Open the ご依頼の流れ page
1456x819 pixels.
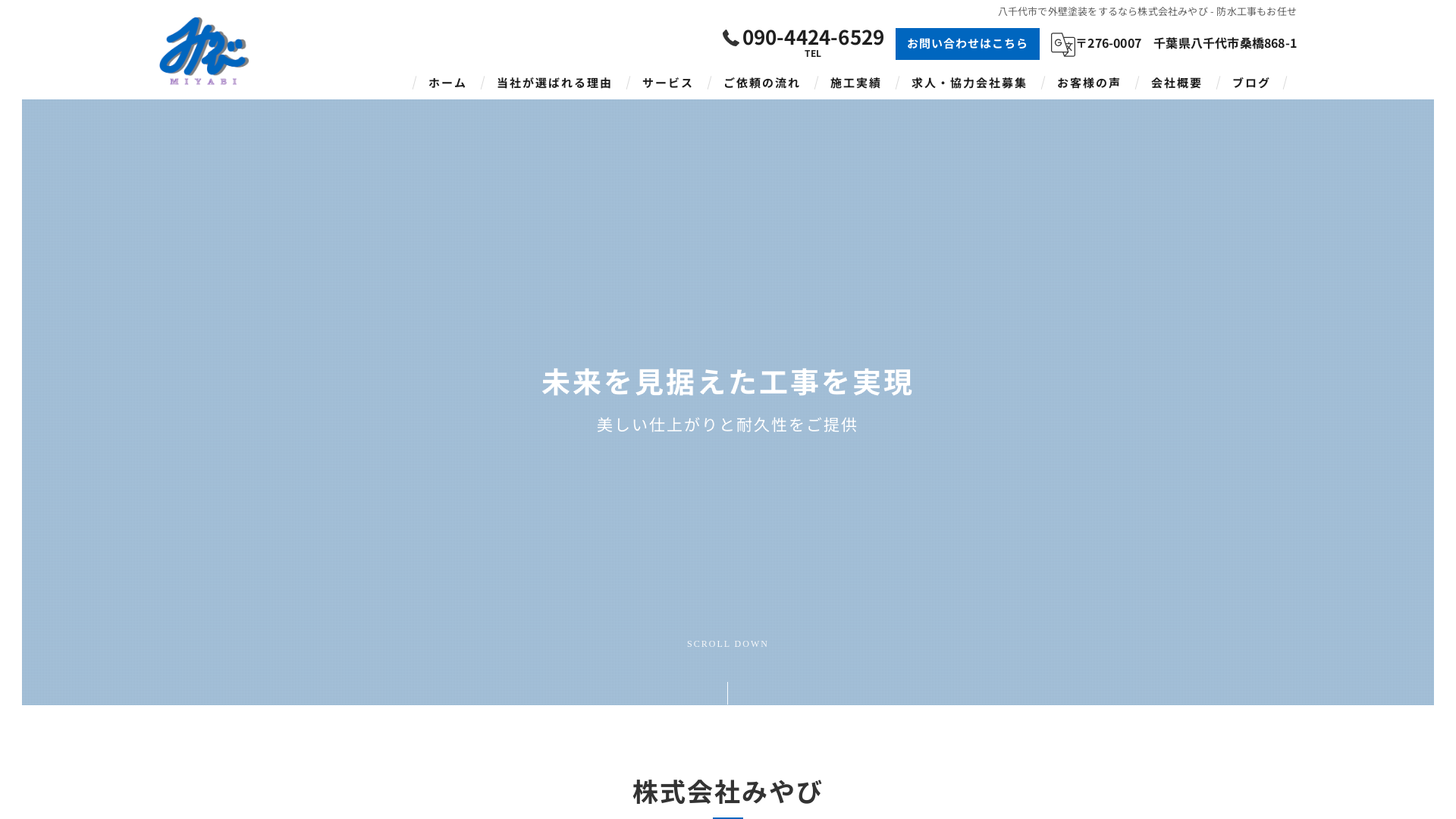762,83
